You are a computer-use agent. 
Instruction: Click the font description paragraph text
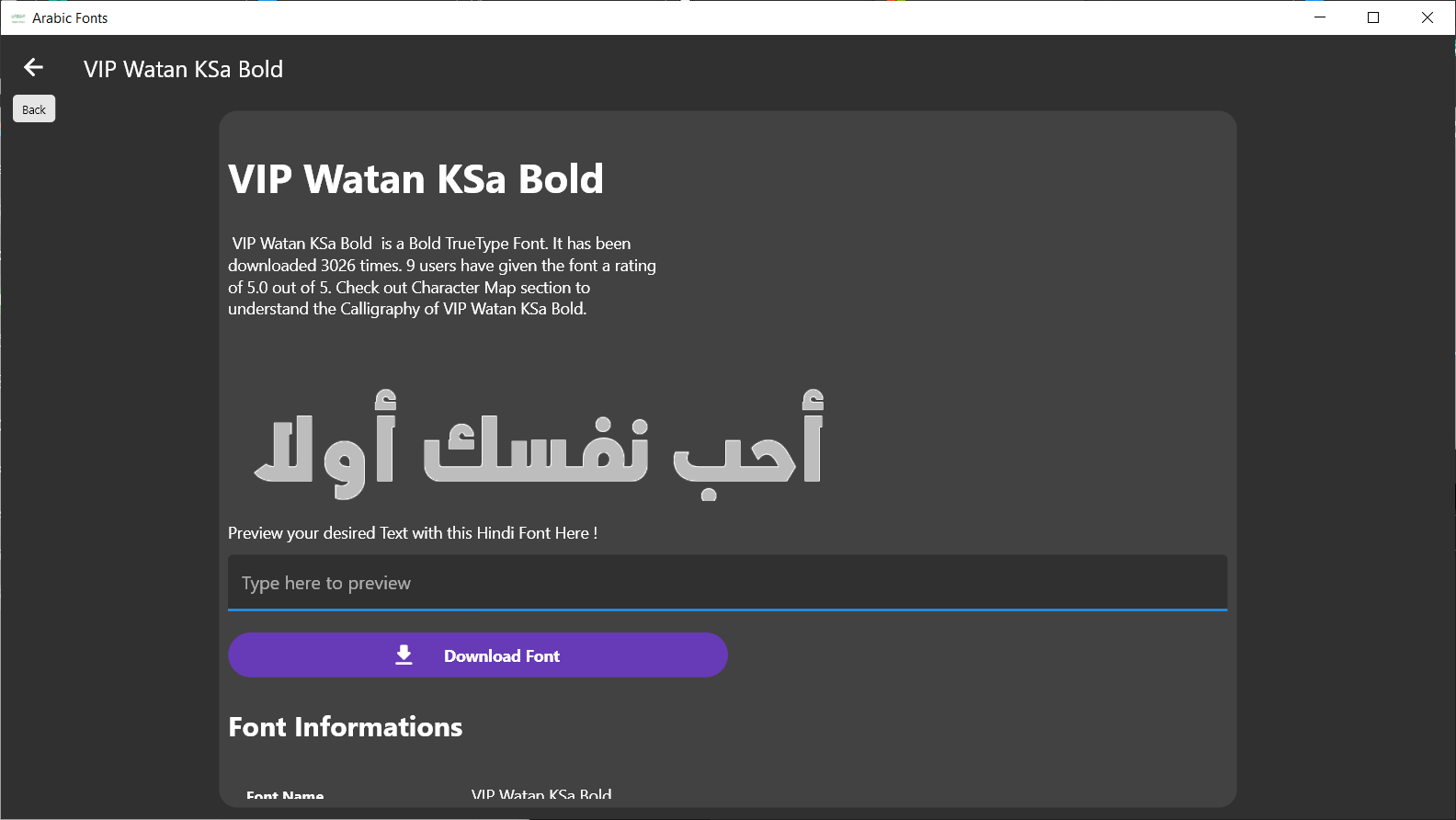[x=442, y=276]
